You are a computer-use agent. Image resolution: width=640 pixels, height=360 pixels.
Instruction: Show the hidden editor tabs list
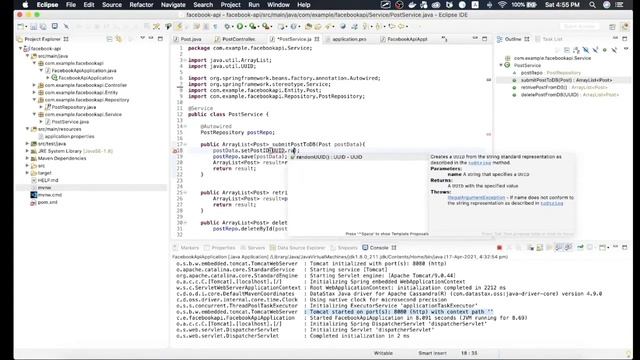click(x=444, y=39)
